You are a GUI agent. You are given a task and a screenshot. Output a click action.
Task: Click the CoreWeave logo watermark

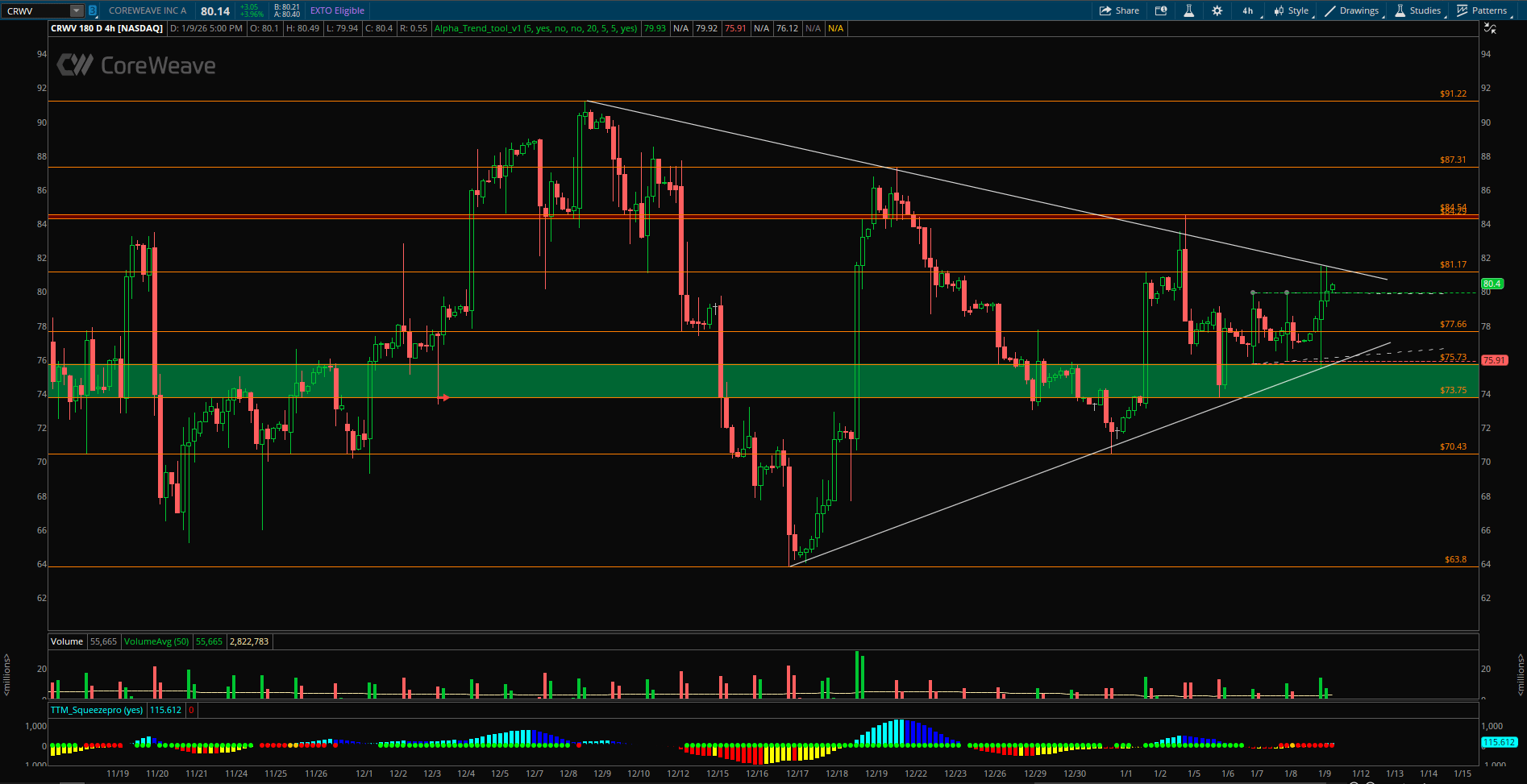136,65
